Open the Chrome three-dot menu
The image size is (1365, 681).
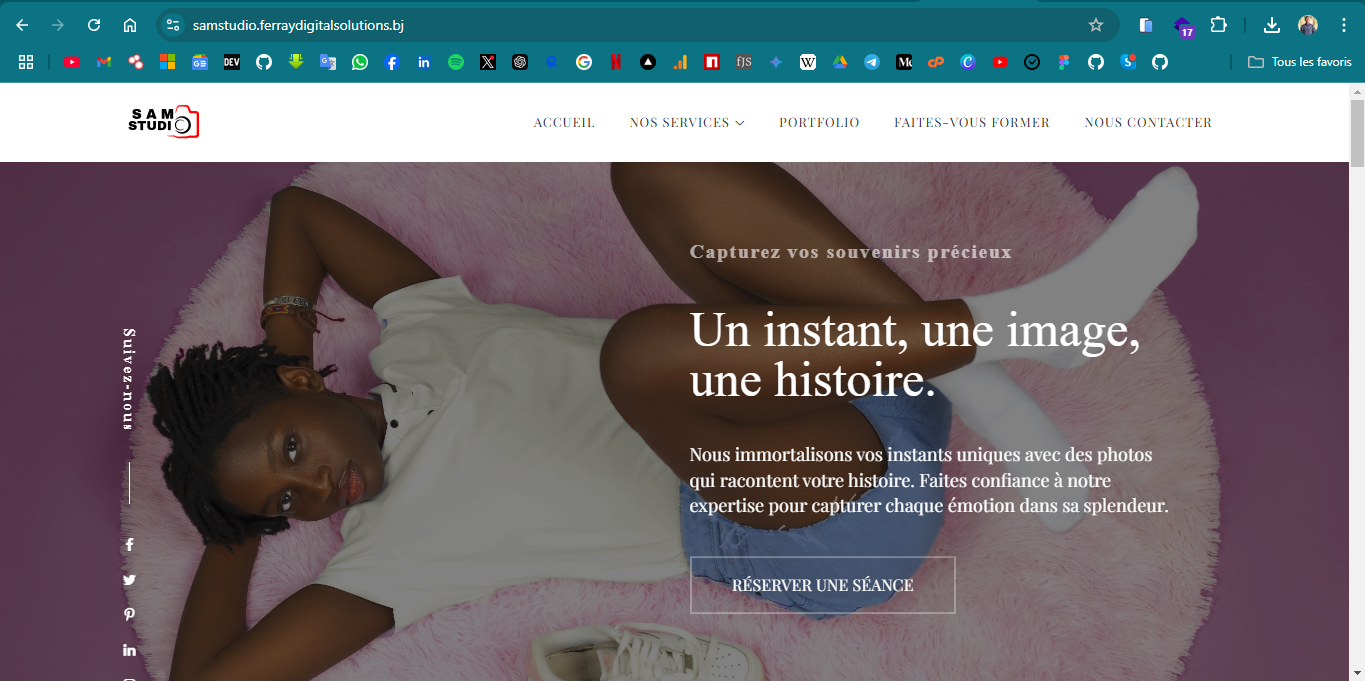(1343, 25)
